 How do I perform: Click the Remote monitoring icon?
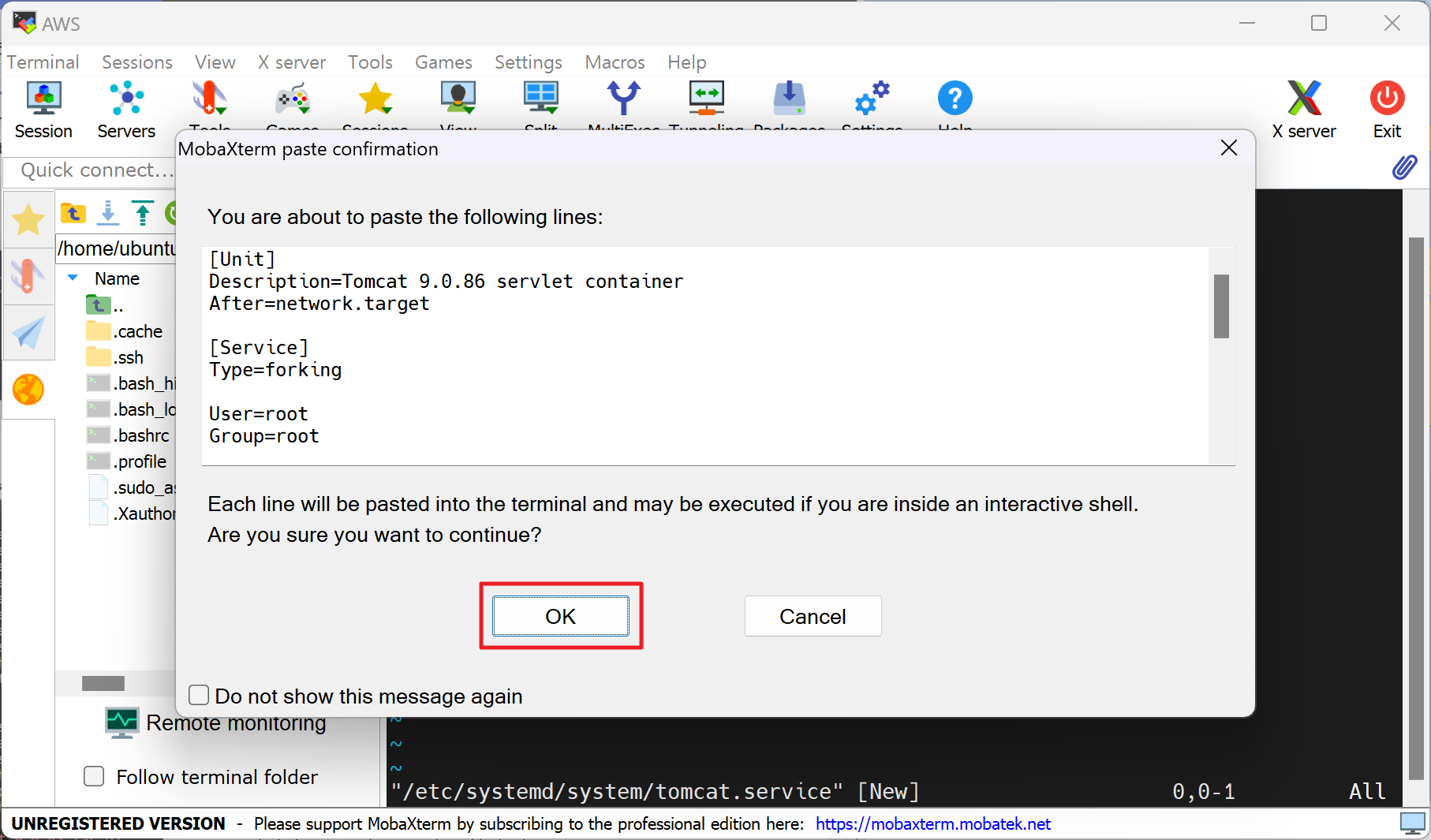tap(122, 722)
